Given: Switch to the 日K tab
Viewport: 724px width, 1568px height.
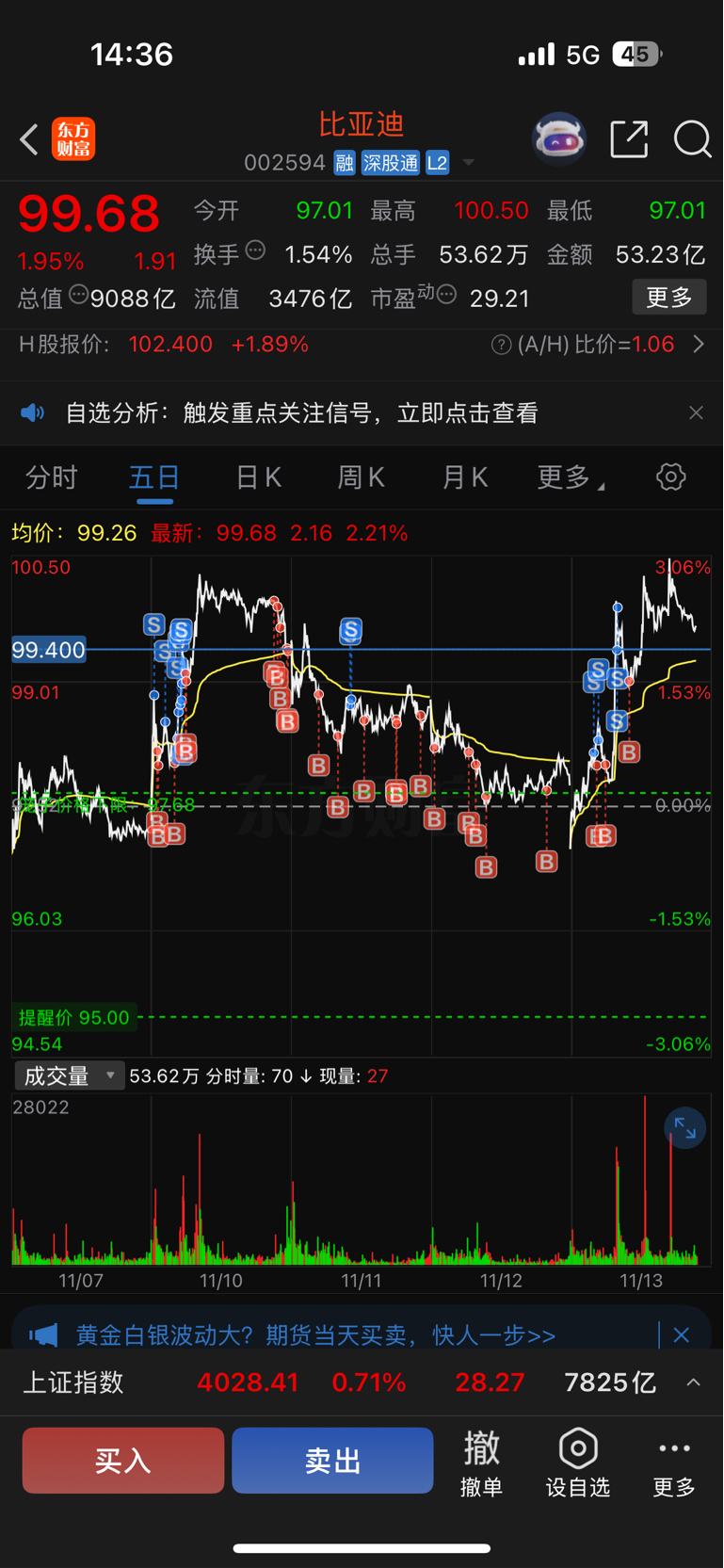Looking at the screenshot, I should [x=258, y=477].
